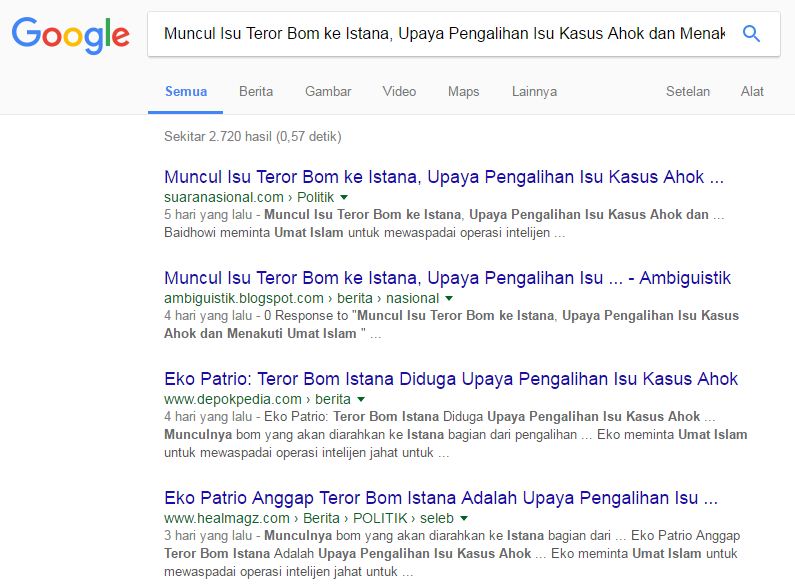Switch to the Video tab
This screenshot has height=587, width=795.
(x=399, y=92)
